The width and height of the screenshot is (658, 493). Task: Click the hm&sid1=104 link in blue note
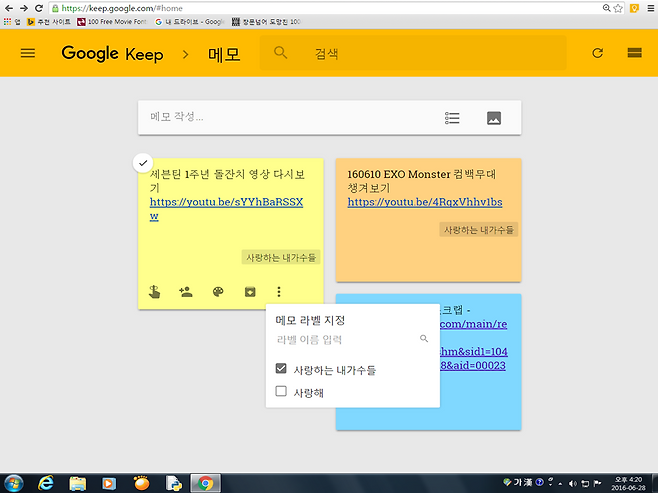click(x=473, y=352)
